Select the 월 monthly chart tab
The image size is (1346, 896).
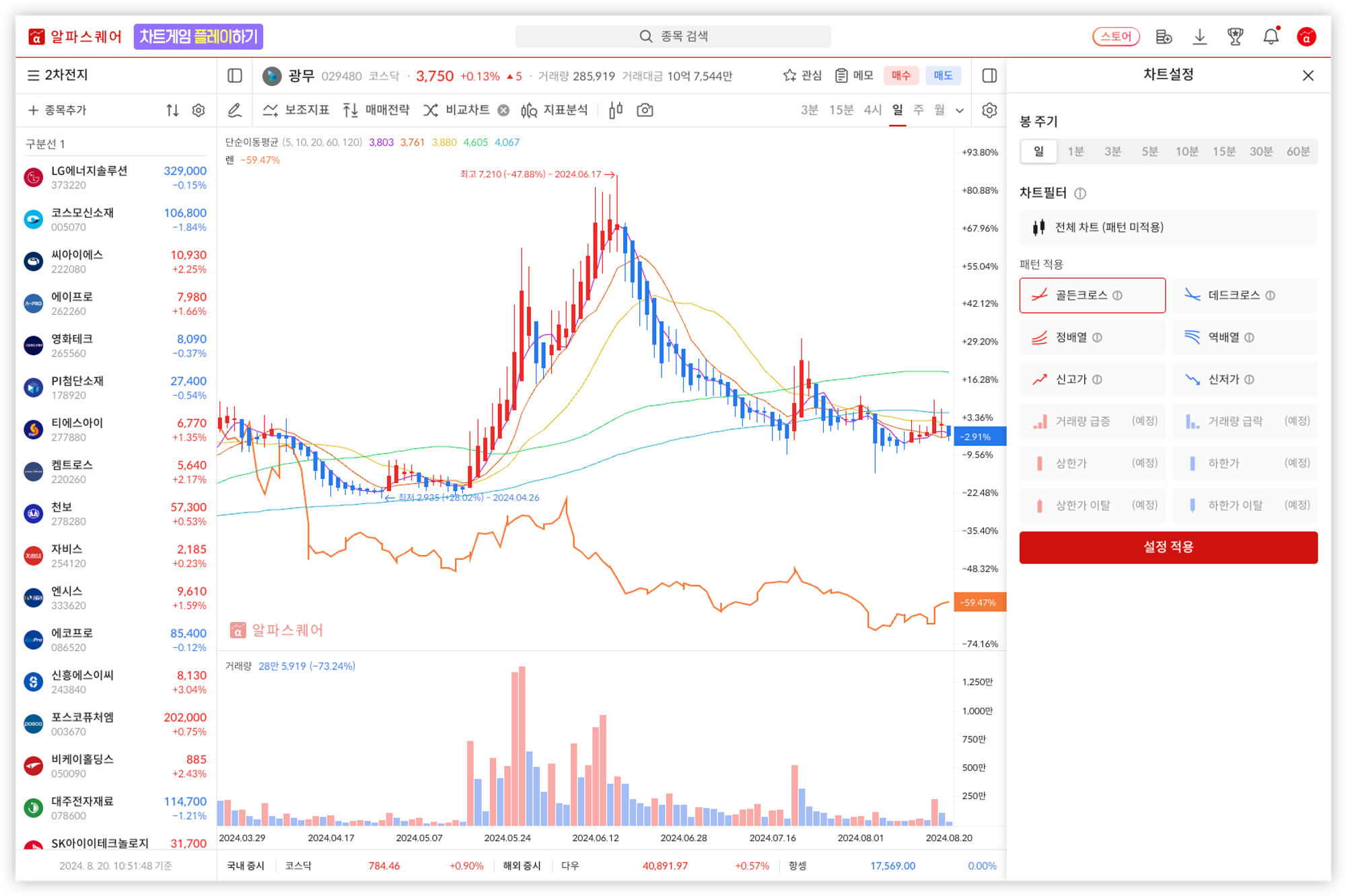(940, 110)
